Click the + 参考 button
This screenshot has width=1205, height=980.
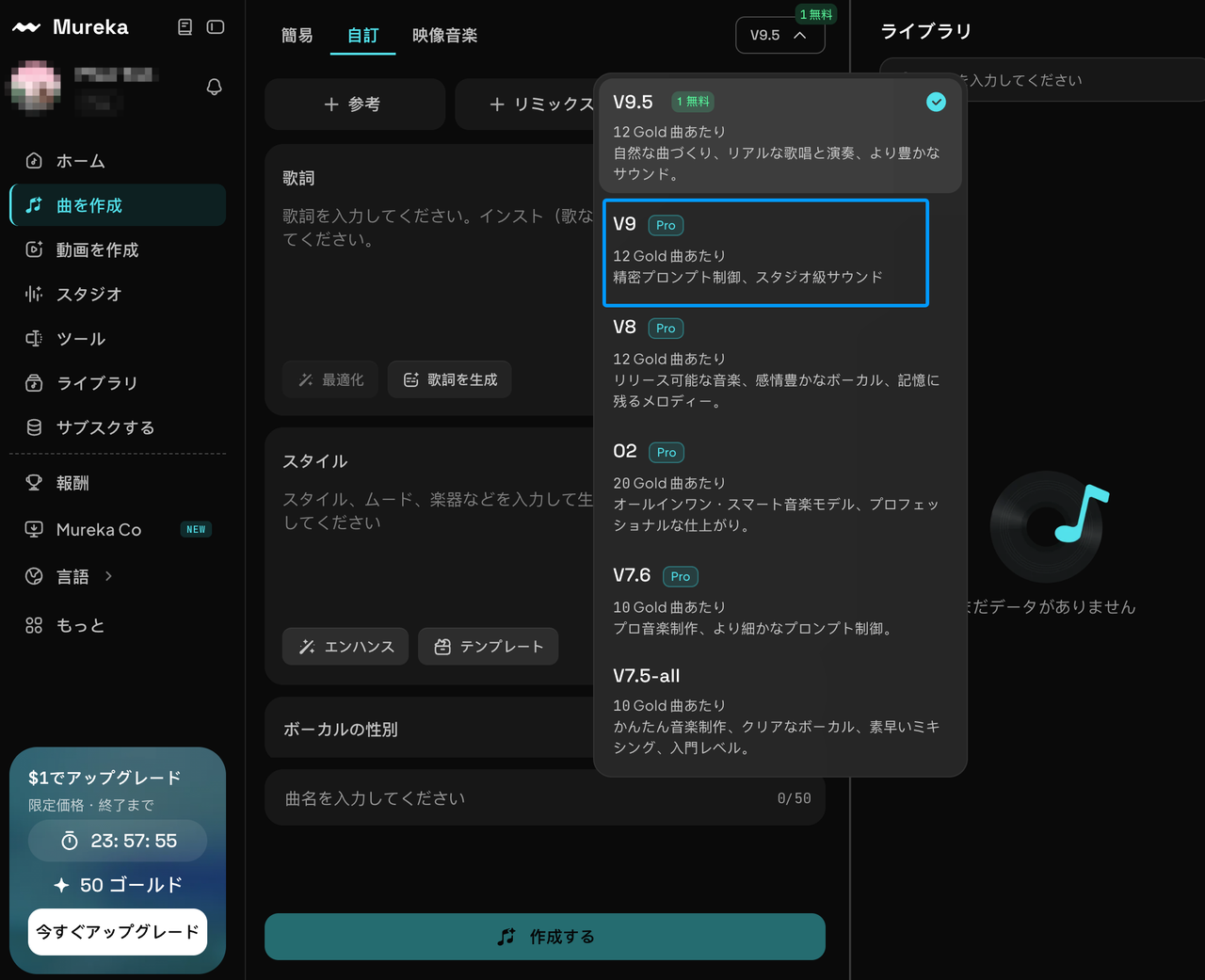pos(354,104)
